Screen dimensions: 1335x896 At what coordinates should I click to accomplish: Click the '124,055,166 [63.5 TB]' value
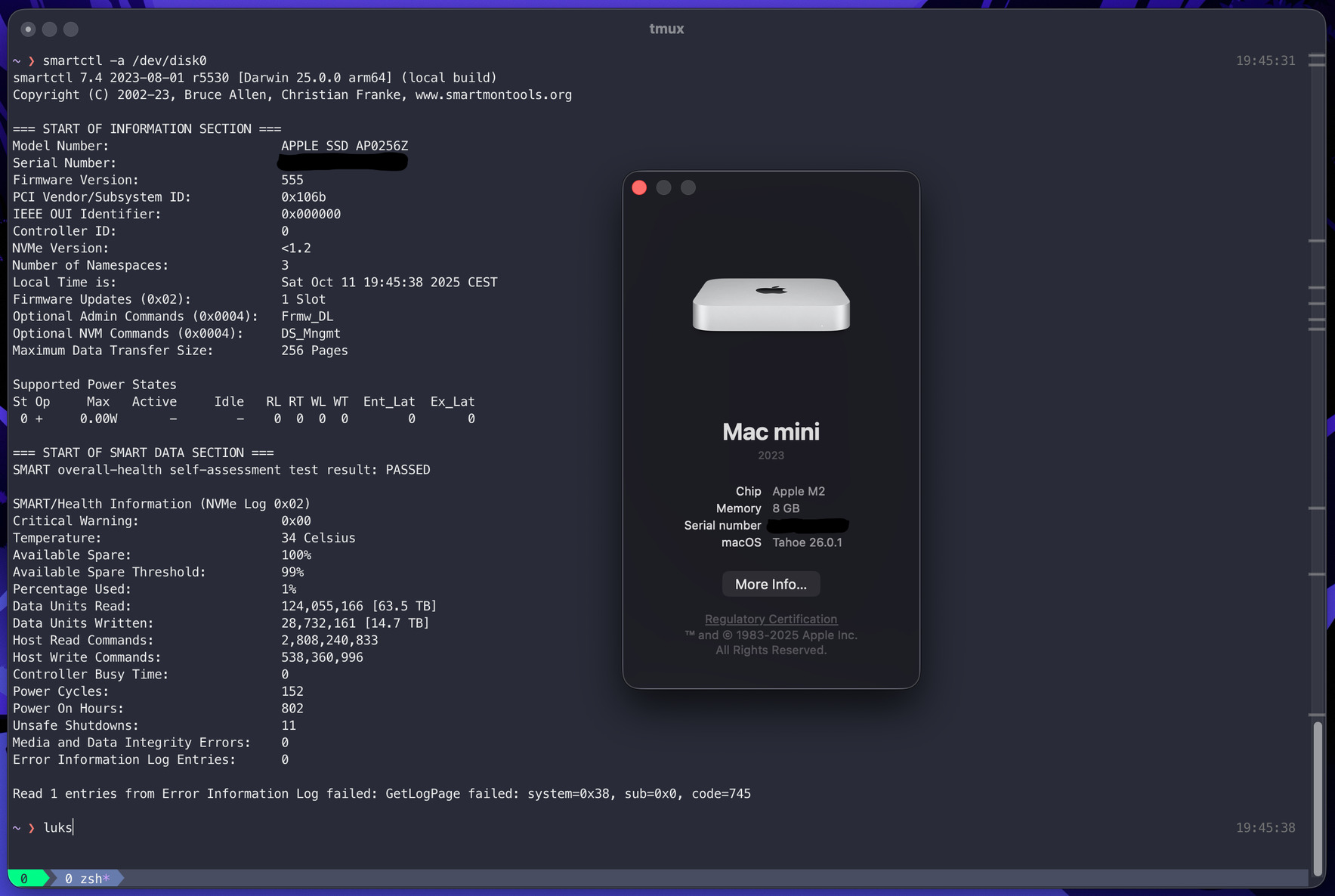click(x=359, y=607)
